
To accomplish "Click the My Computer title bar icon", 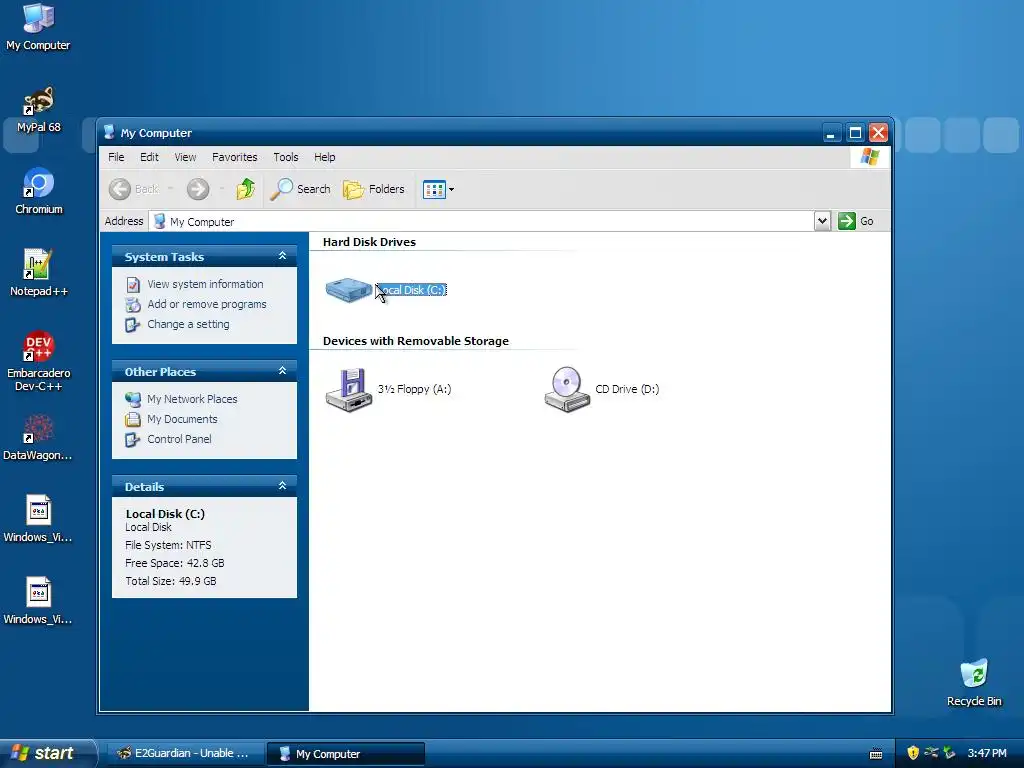I will pos(109,133).
